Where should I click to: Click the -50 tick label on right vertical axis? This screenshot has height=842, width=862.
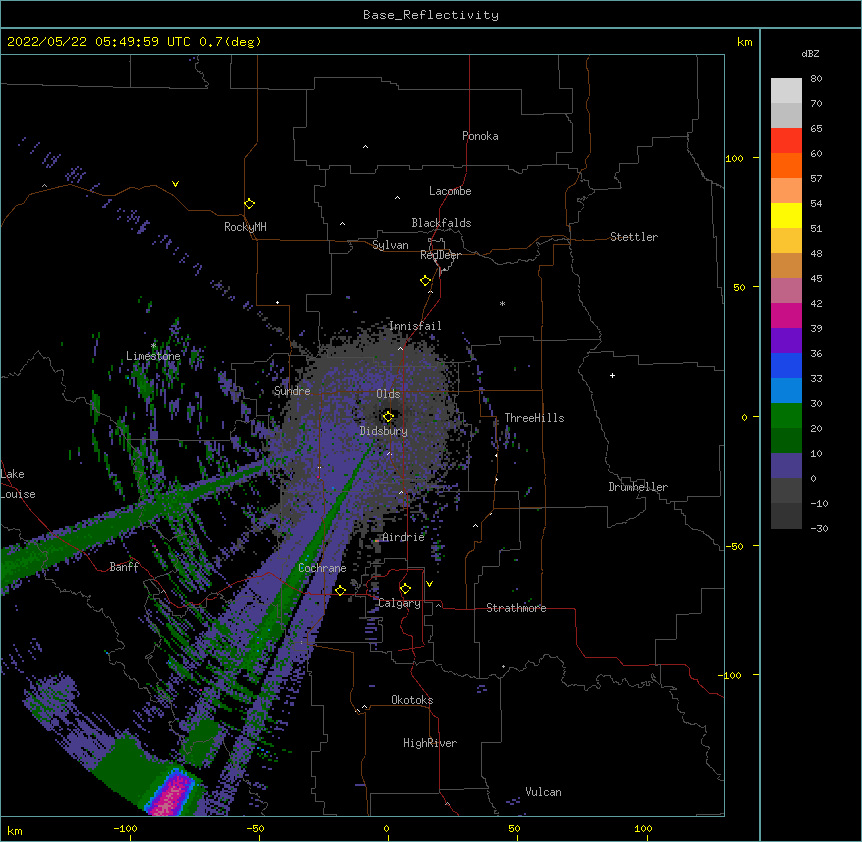(734, 546)
